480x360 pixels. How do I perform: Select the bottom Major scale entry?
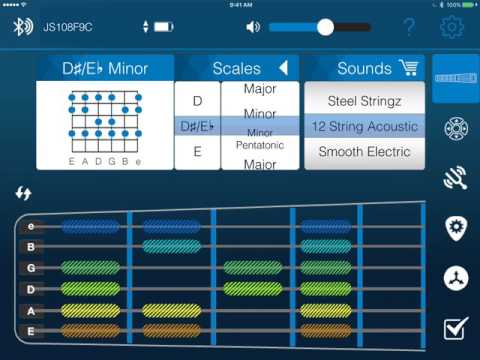[x=260, y=164]
